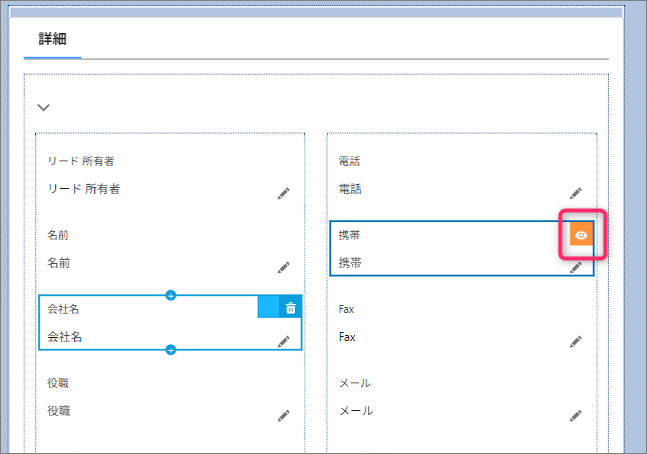Image resolution: width=647 pixels, height=454 pixels.
Task: Collapse the section with the chevron arrow
Action: coord(43,106)
